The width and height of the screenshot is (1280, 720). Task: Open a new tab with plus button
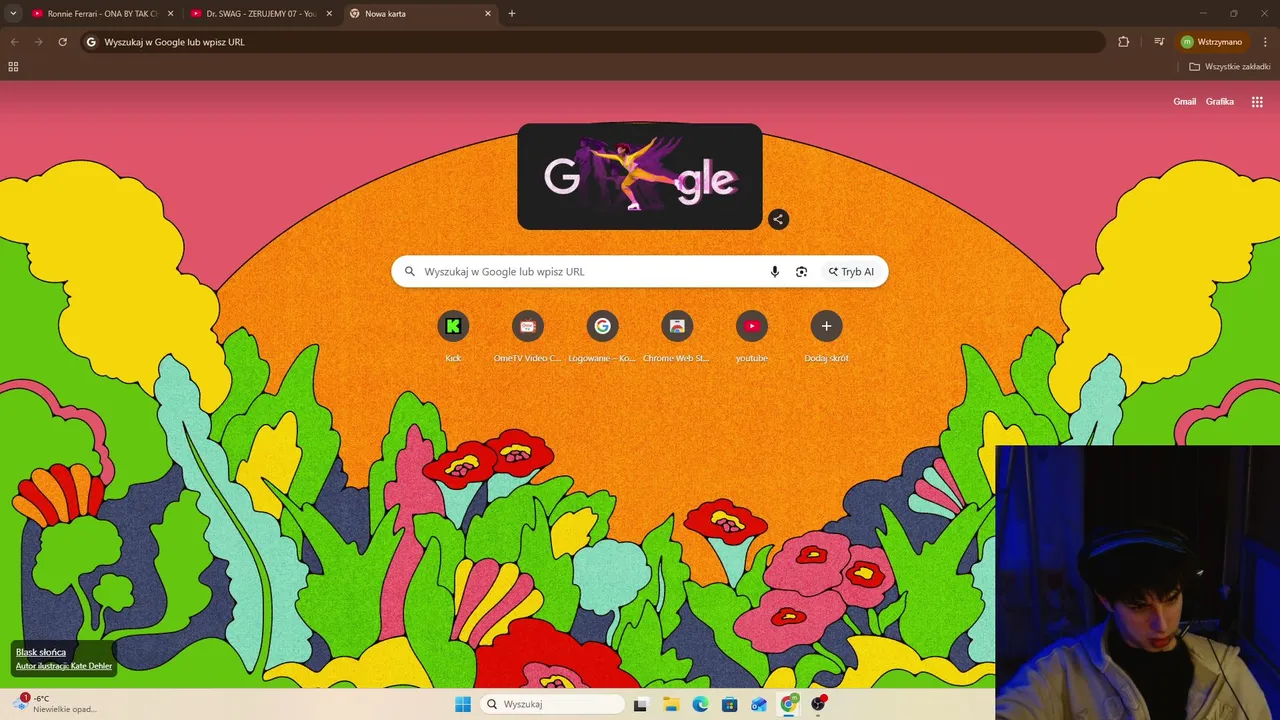[x=512, y=14]
